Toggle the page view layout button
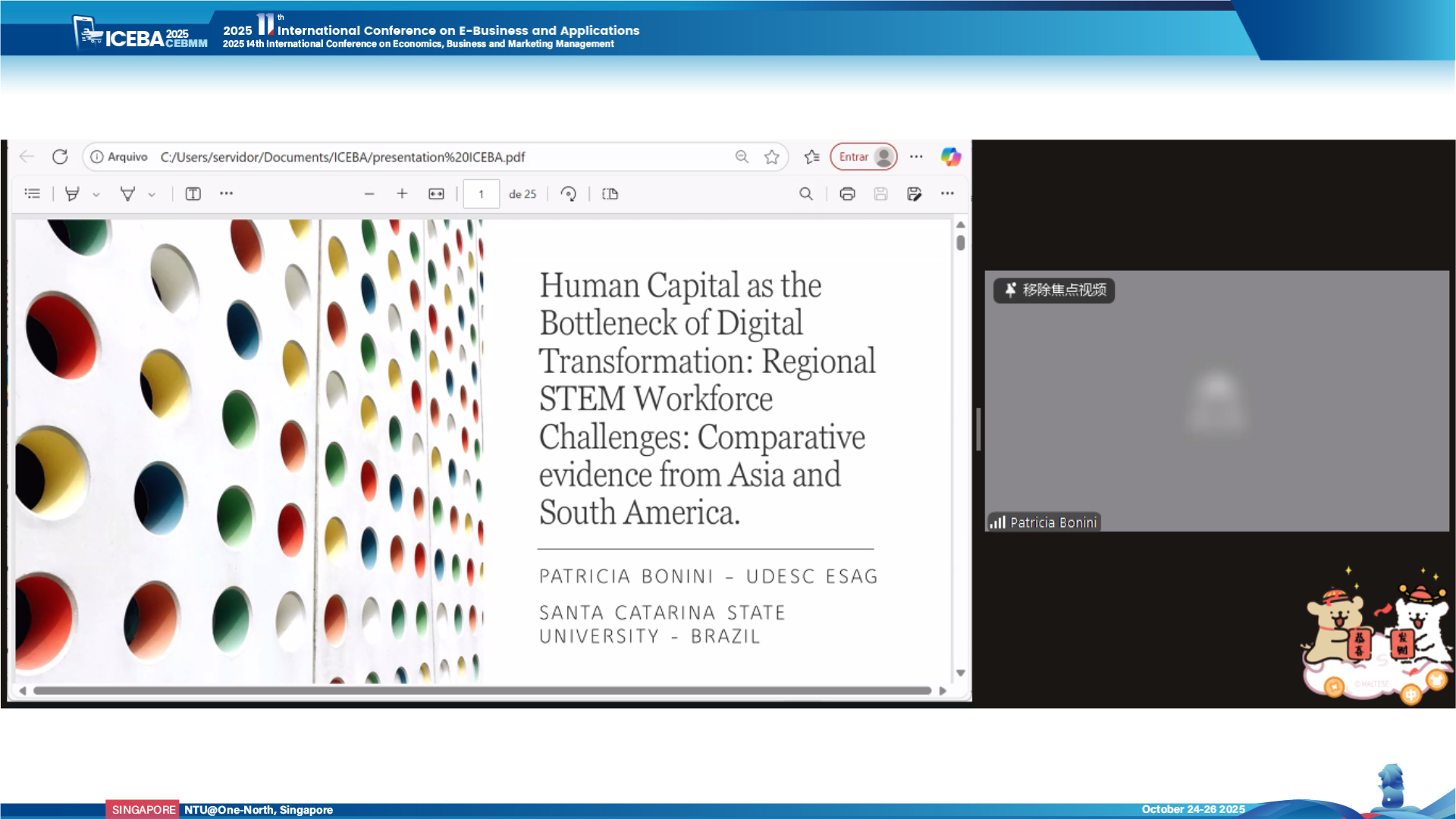This screenshot has width=1456, height=819. click(610, 194)
